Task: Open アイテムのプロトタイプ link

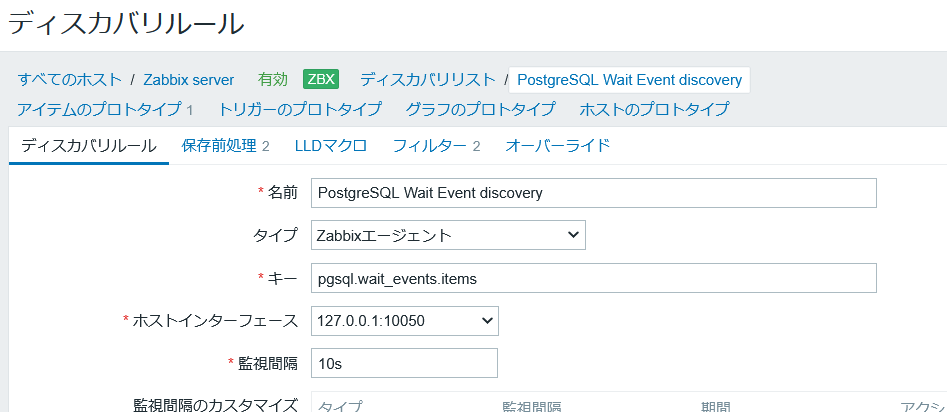Action: click(x=98, y=109)
